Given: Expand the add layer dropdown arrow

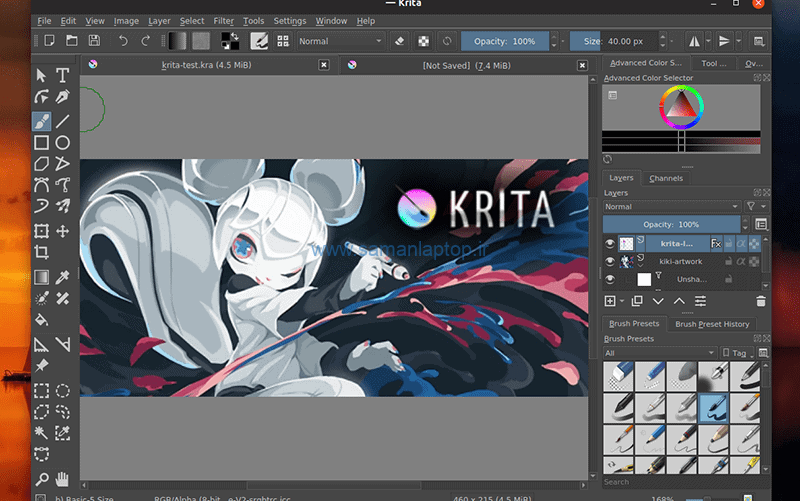Looking at the screenshot, I should tap(622, 301).
